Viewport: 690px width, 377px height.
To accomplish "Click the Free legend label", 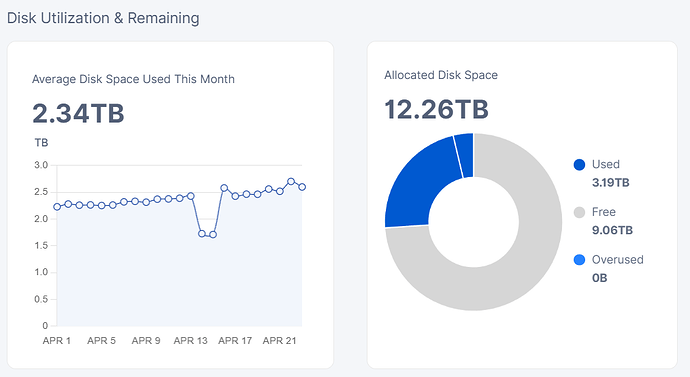I will (x=604, y=212).
